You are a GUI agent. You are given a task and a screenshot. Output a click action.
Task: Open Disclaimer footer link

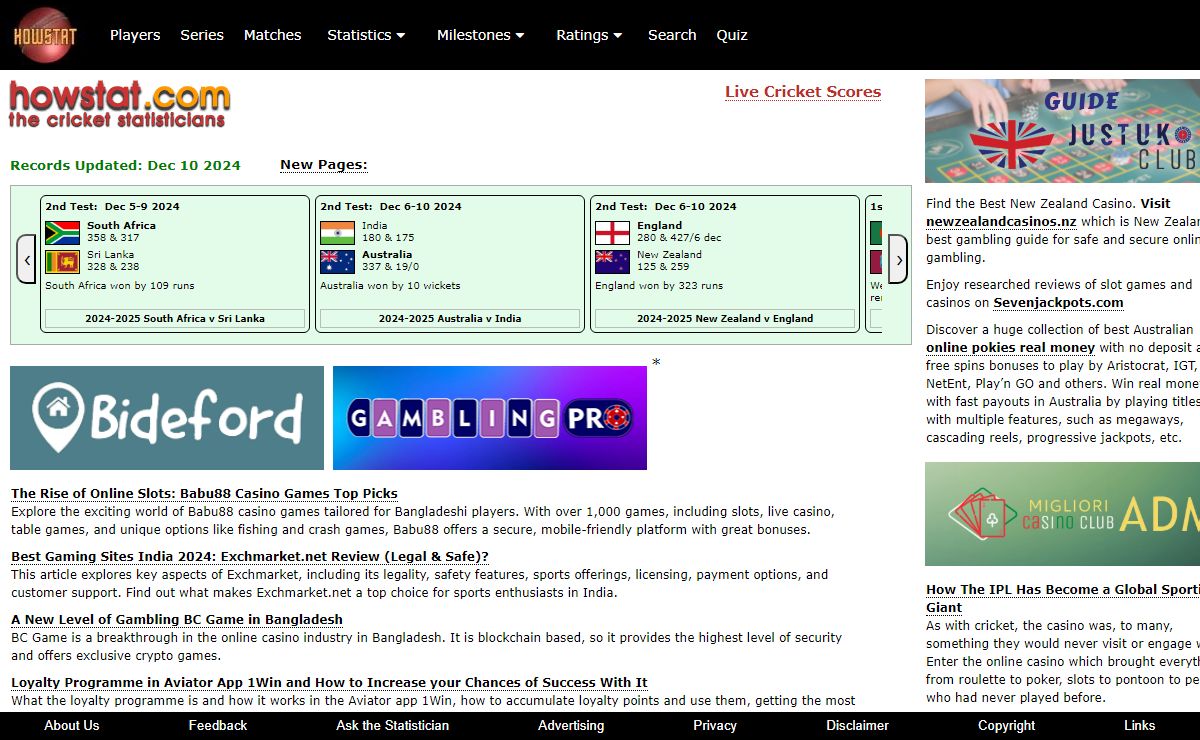coord(858,726)
